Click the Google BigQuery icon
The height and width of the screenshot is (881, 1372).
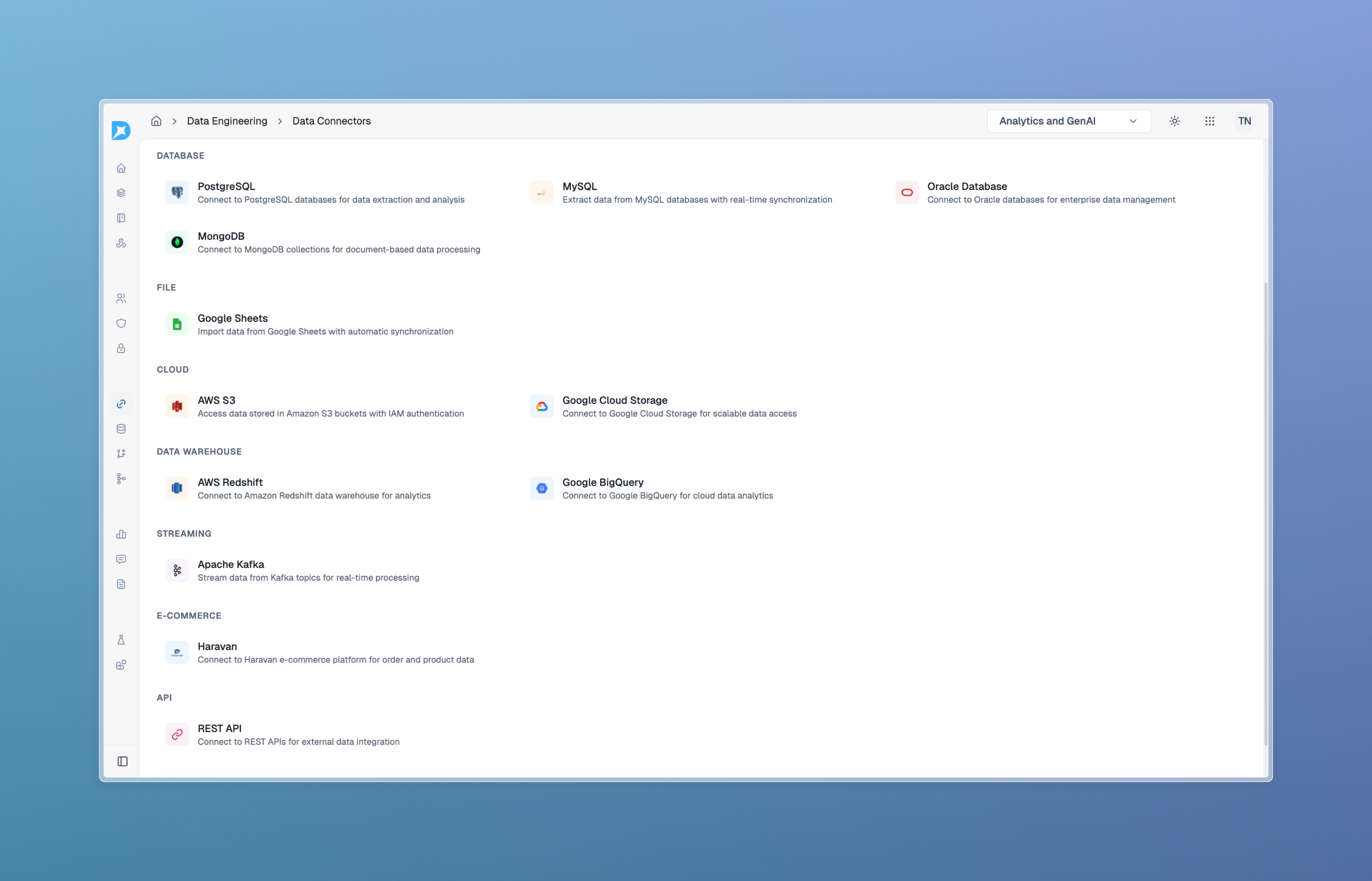click(x=542, y=488)
